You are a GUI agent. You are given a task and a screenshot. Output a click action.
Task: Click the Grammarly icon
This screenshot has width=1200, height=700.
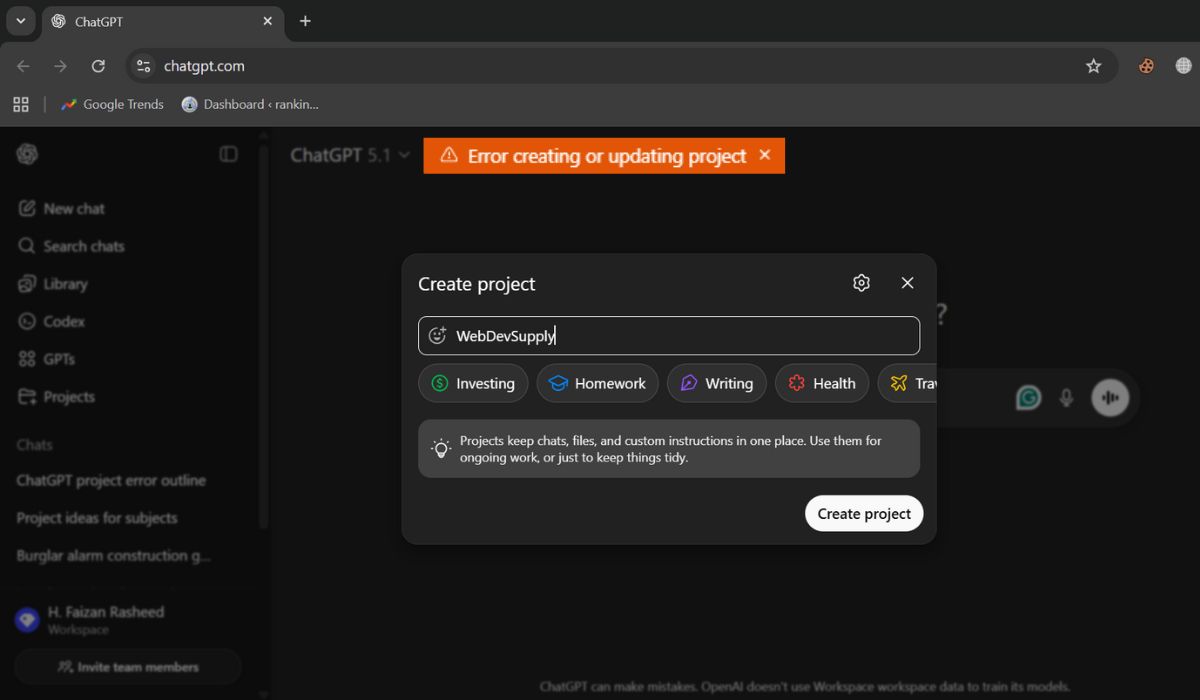1028,397
